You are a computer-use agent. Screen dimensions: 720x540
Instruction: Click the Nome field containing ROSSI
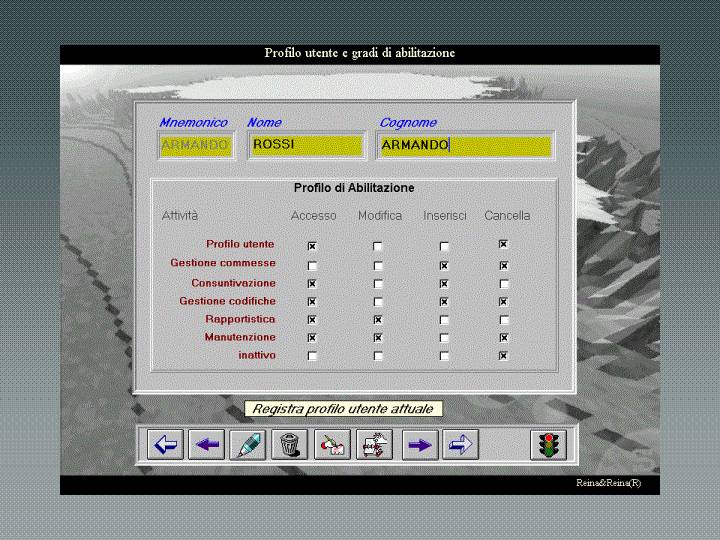point(307,146)
